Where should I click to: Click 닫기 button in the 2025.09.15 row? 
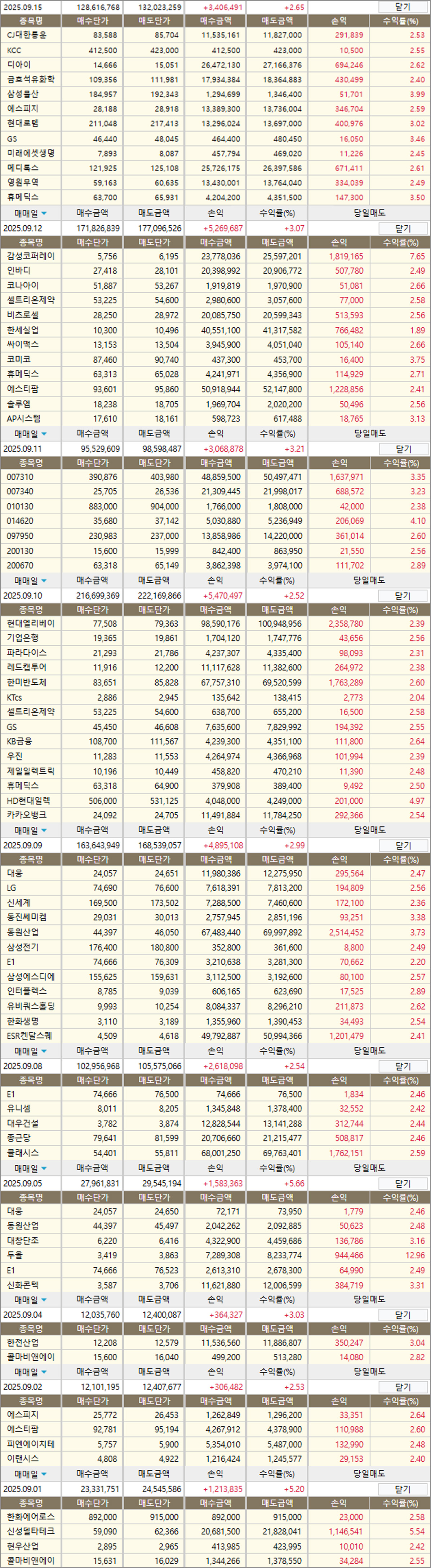403,7
